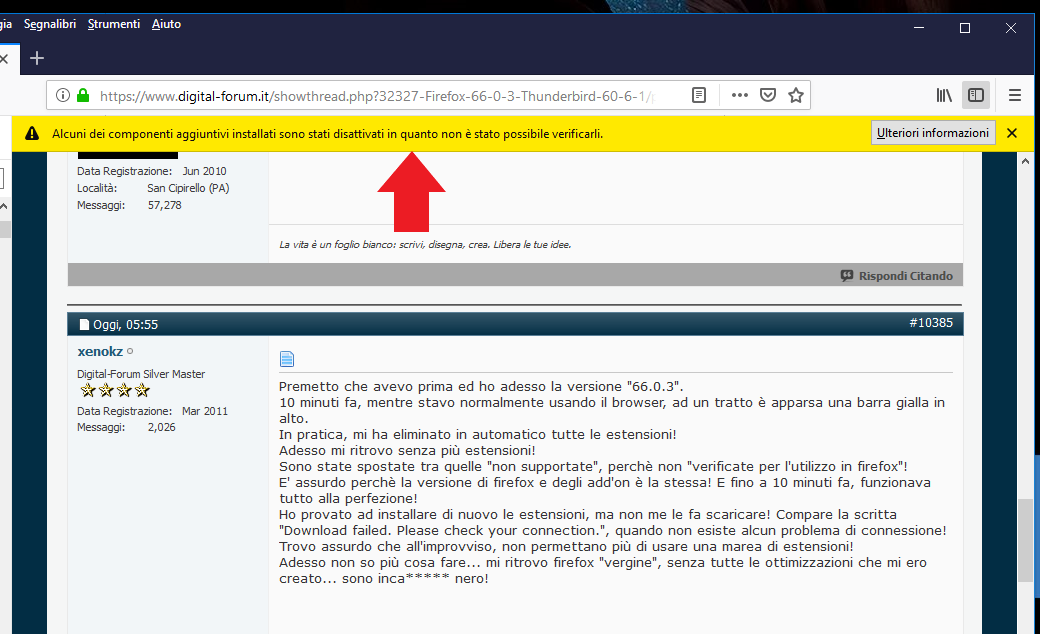Open the Segnalibri menu

(x=50, y=24)
